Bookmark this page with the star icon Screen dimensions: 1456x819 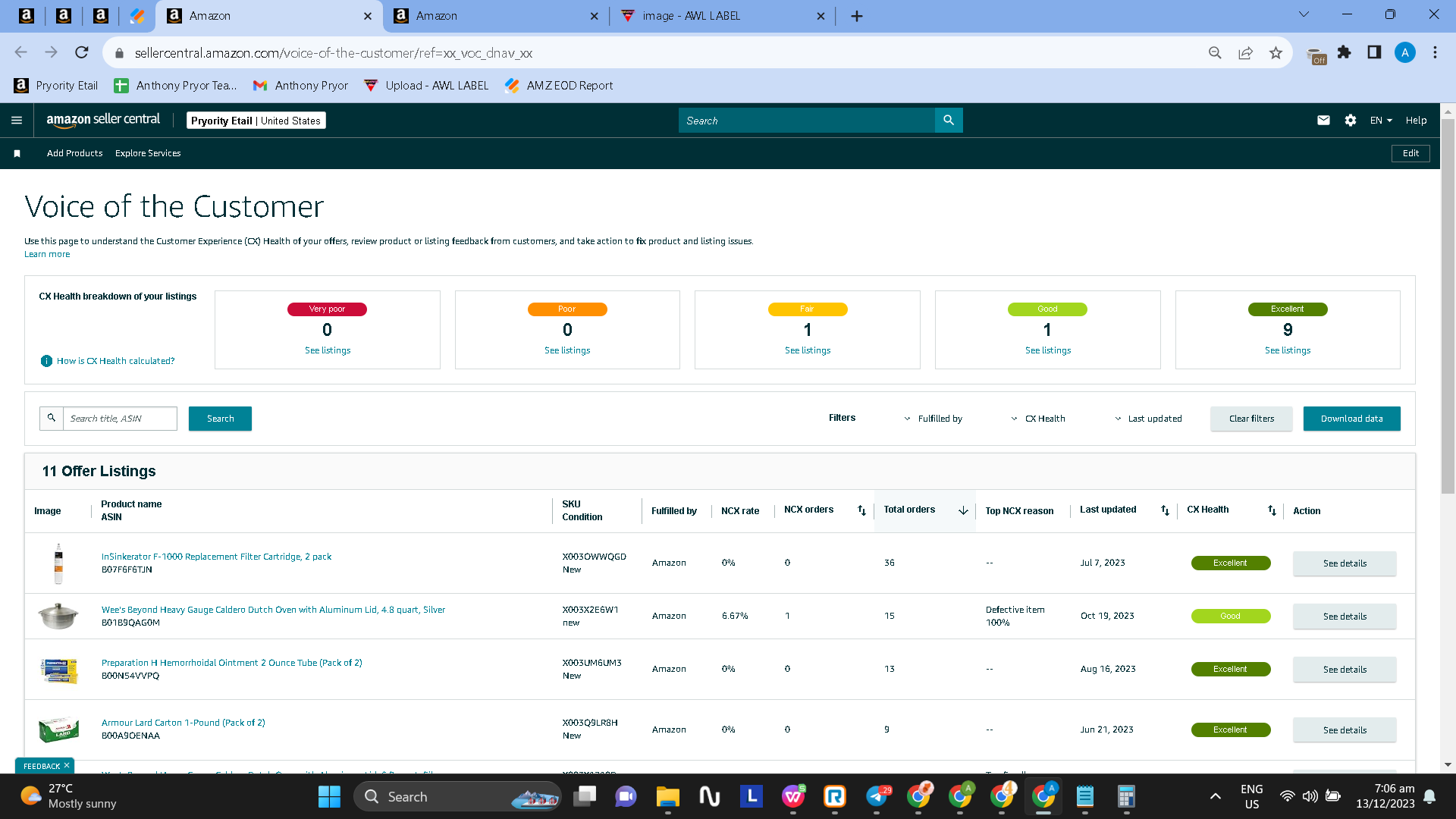point(1276,52)
